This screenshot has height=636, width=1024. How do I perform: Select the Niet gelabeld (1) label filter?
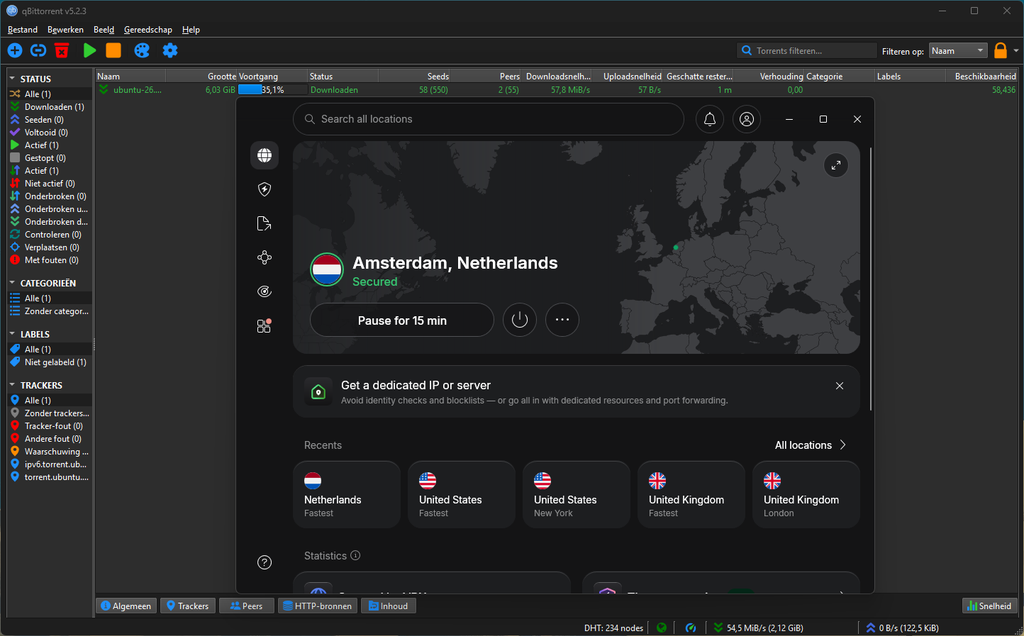[x=50, y=362]
